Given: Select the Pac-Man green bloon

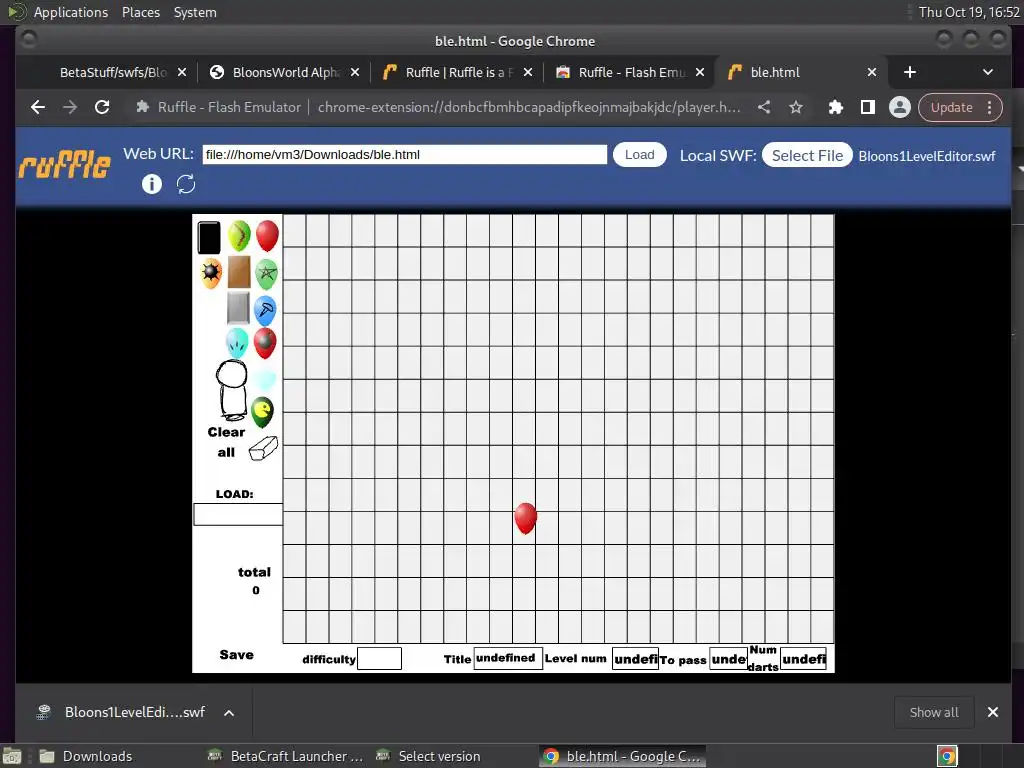Looking at the screenshot, I should pyautogui.click(x=263, y=412).
